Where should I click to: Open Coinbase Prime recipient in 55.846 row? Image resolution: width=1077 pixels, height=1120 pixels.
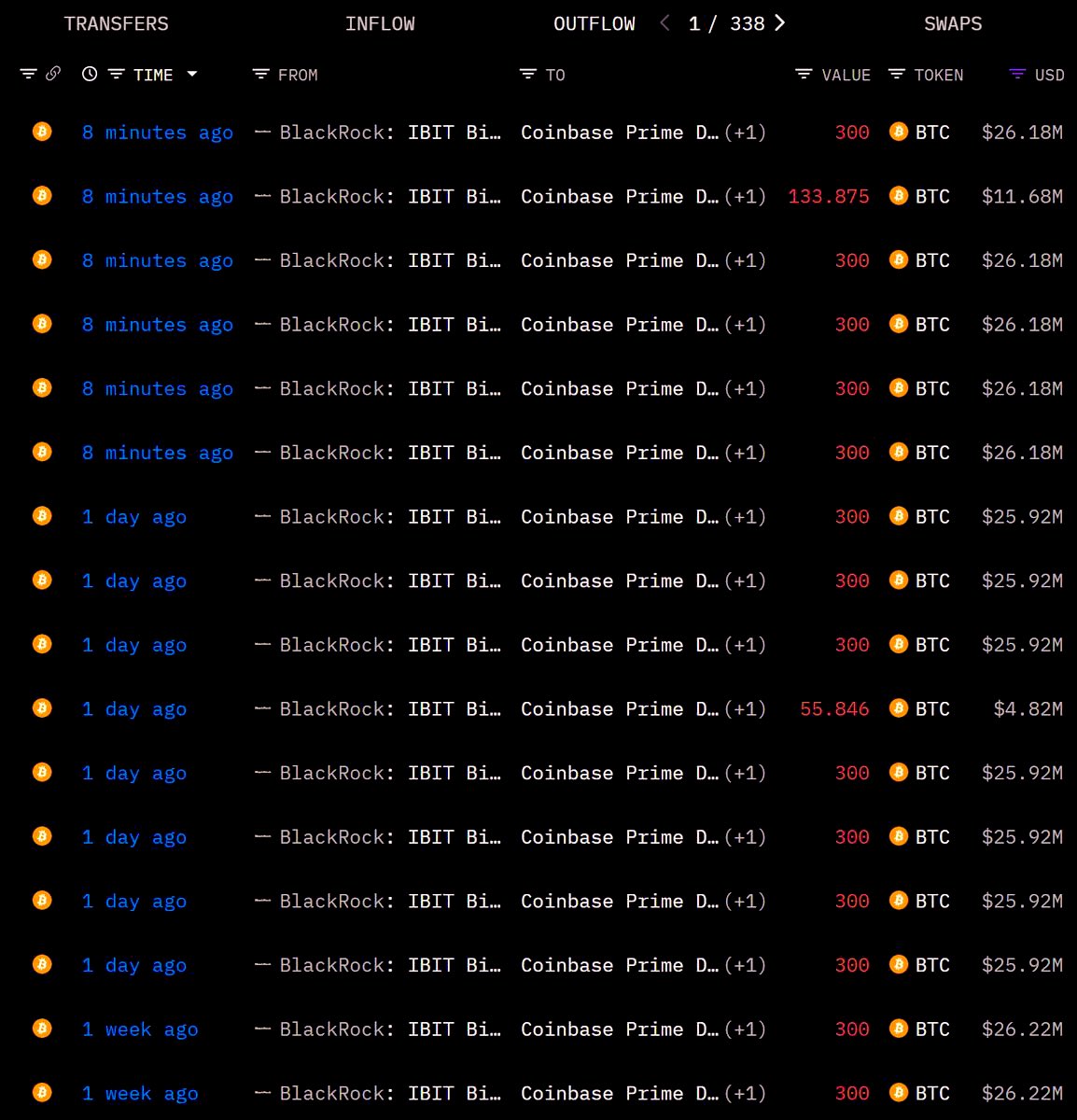pos(620,709)
